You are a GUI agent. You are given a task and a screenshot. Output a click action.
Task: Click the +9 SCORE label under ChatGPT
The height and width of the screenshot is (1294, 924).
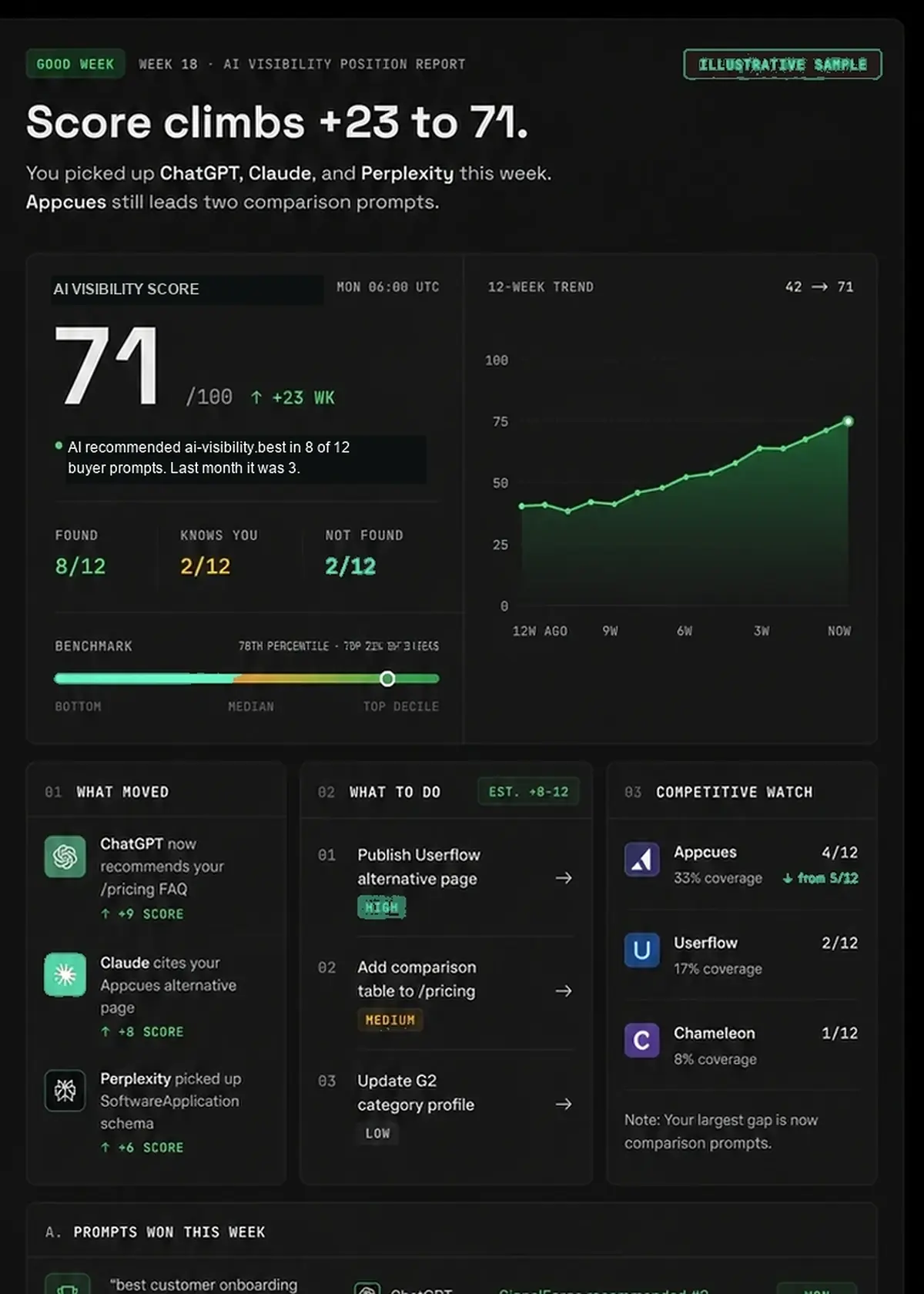(142, 914)
